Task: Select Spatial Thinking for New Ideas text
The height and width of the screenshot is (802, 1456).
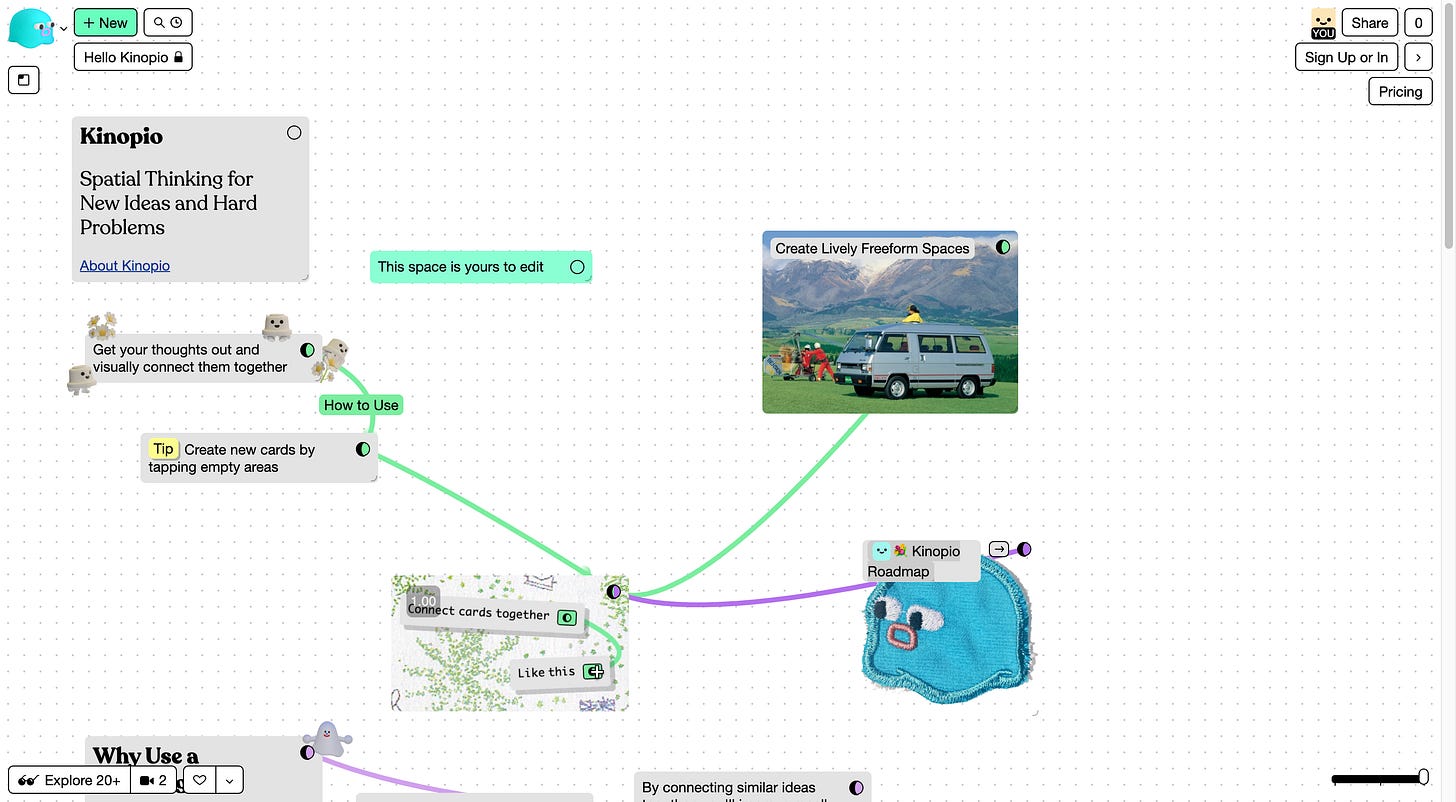Action: pos(168,203)
